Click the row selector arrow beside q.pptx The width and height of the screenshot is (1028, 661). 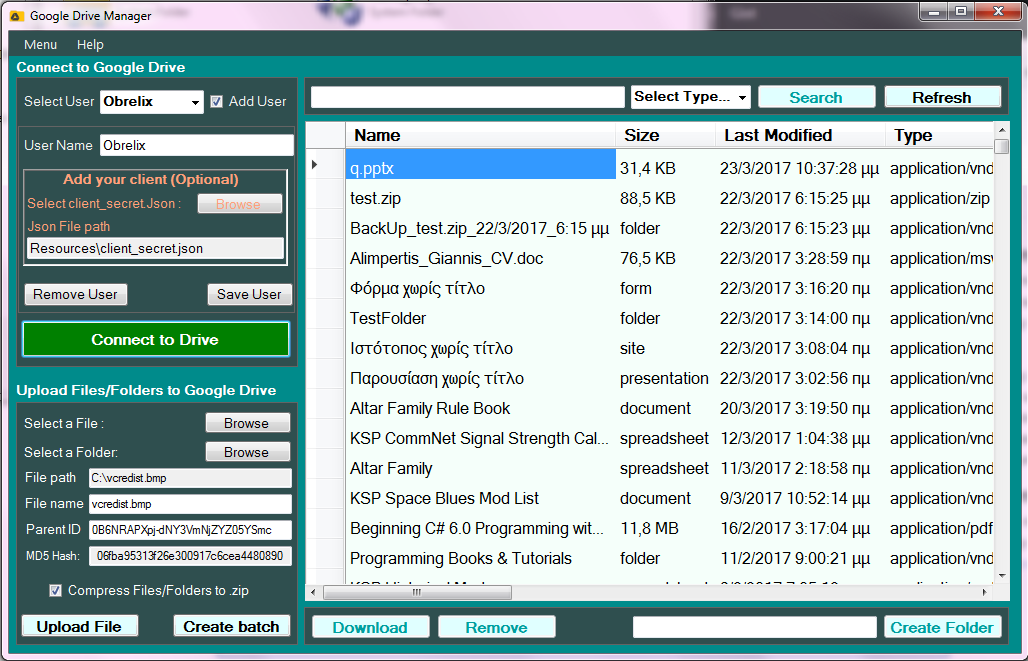click(315, 165)
